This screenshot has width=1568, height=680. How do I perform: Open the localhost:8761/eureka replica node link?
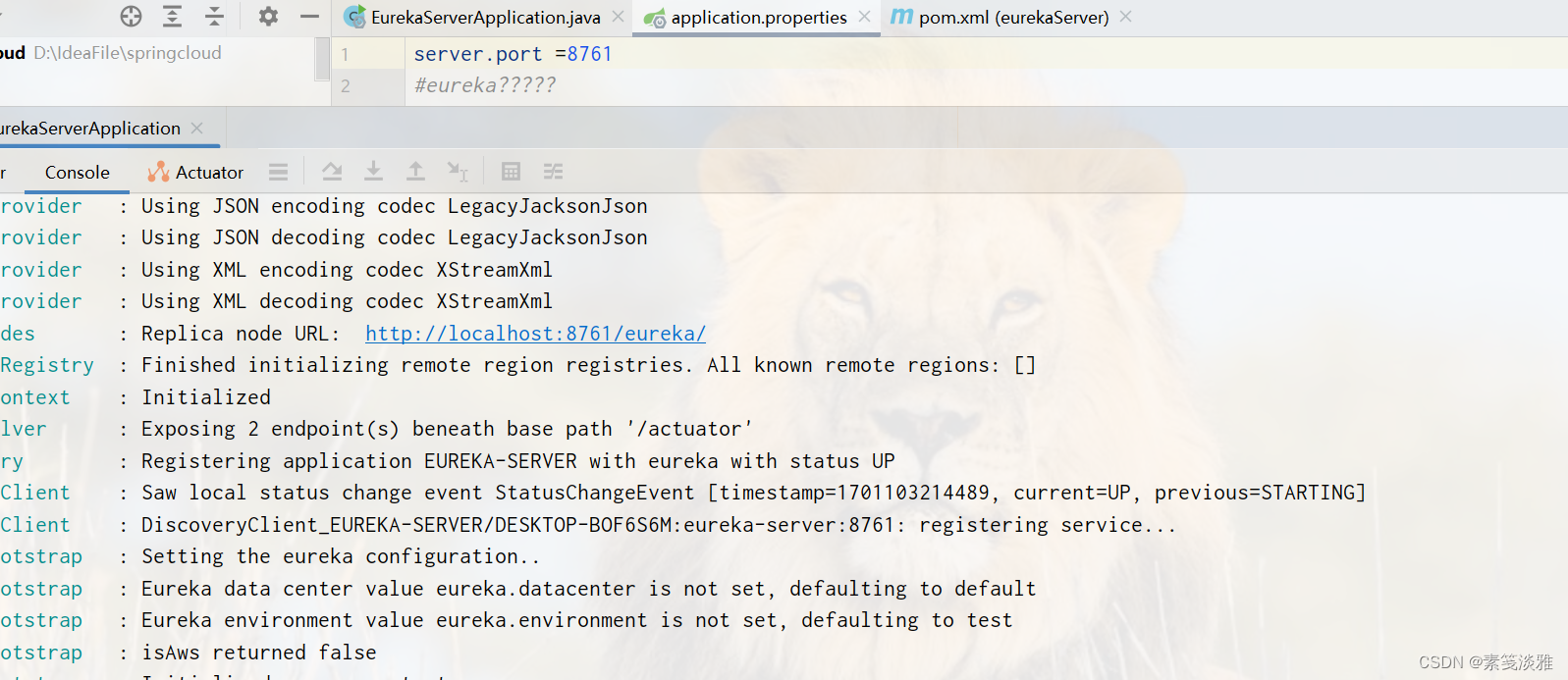tap(534, 333)
